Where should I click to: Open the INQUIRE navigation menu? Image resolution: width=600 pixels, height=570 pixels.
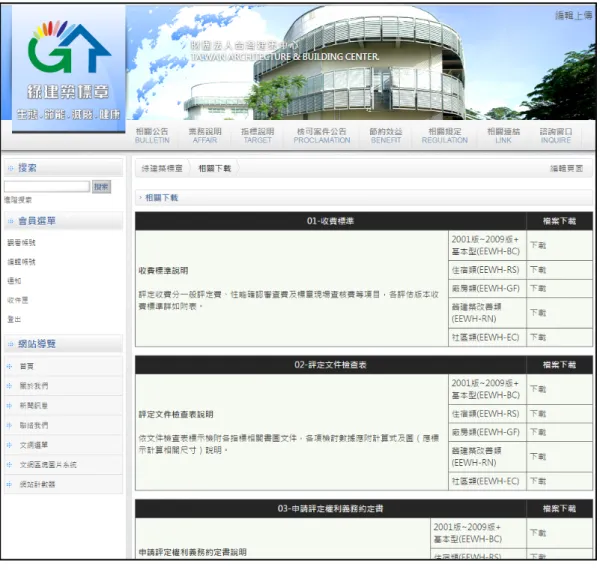556,136
